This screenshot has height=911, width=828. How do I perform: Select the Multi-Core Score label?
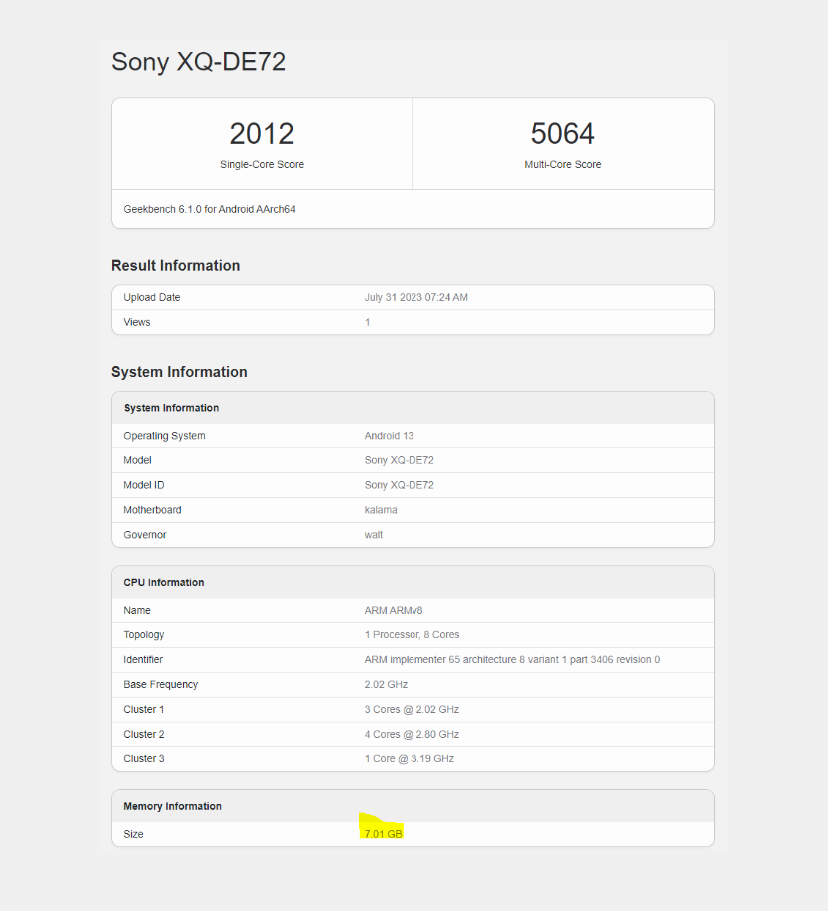click(562, 164)
